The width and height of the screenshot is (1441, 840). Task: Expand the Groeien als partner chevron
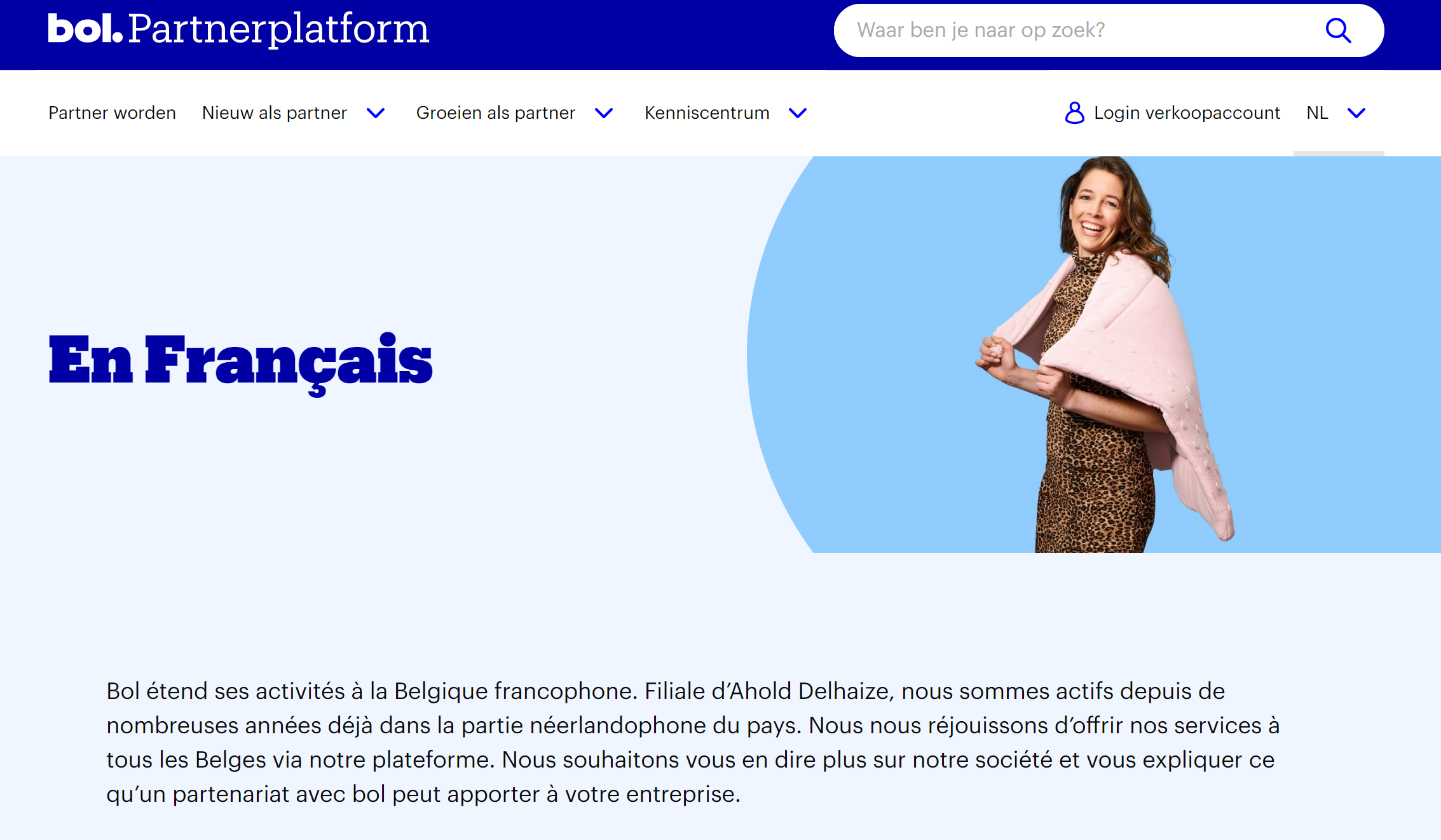pyautogui.click(x=604, y=113)
